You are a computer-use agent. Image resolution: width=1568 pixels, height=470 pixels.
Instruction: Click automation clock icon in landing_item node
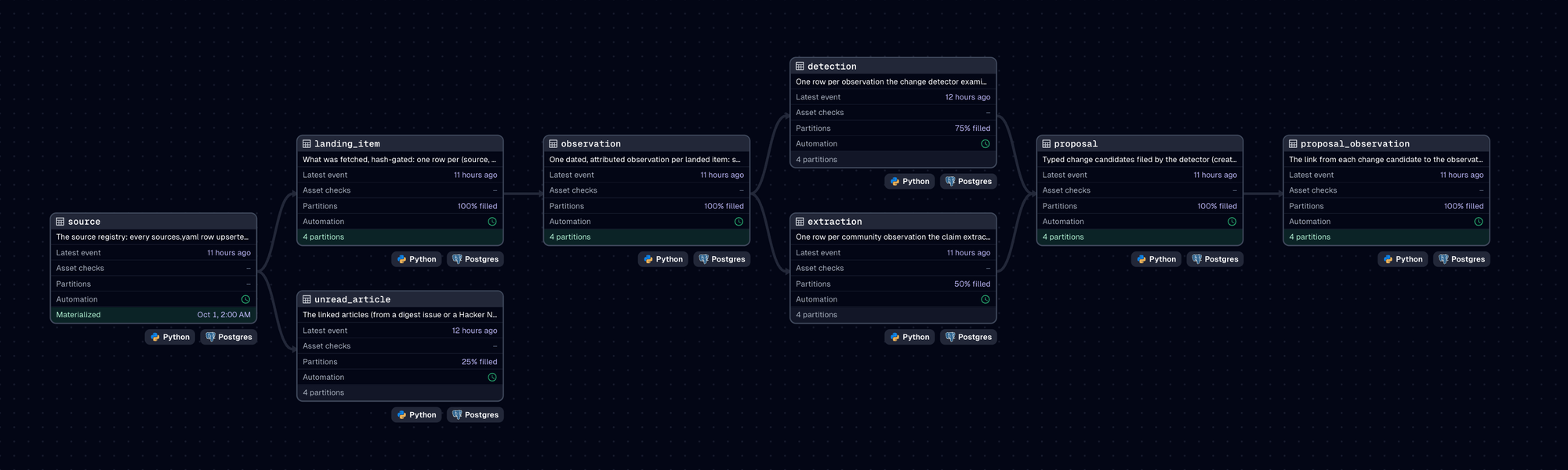pos(492,222)
